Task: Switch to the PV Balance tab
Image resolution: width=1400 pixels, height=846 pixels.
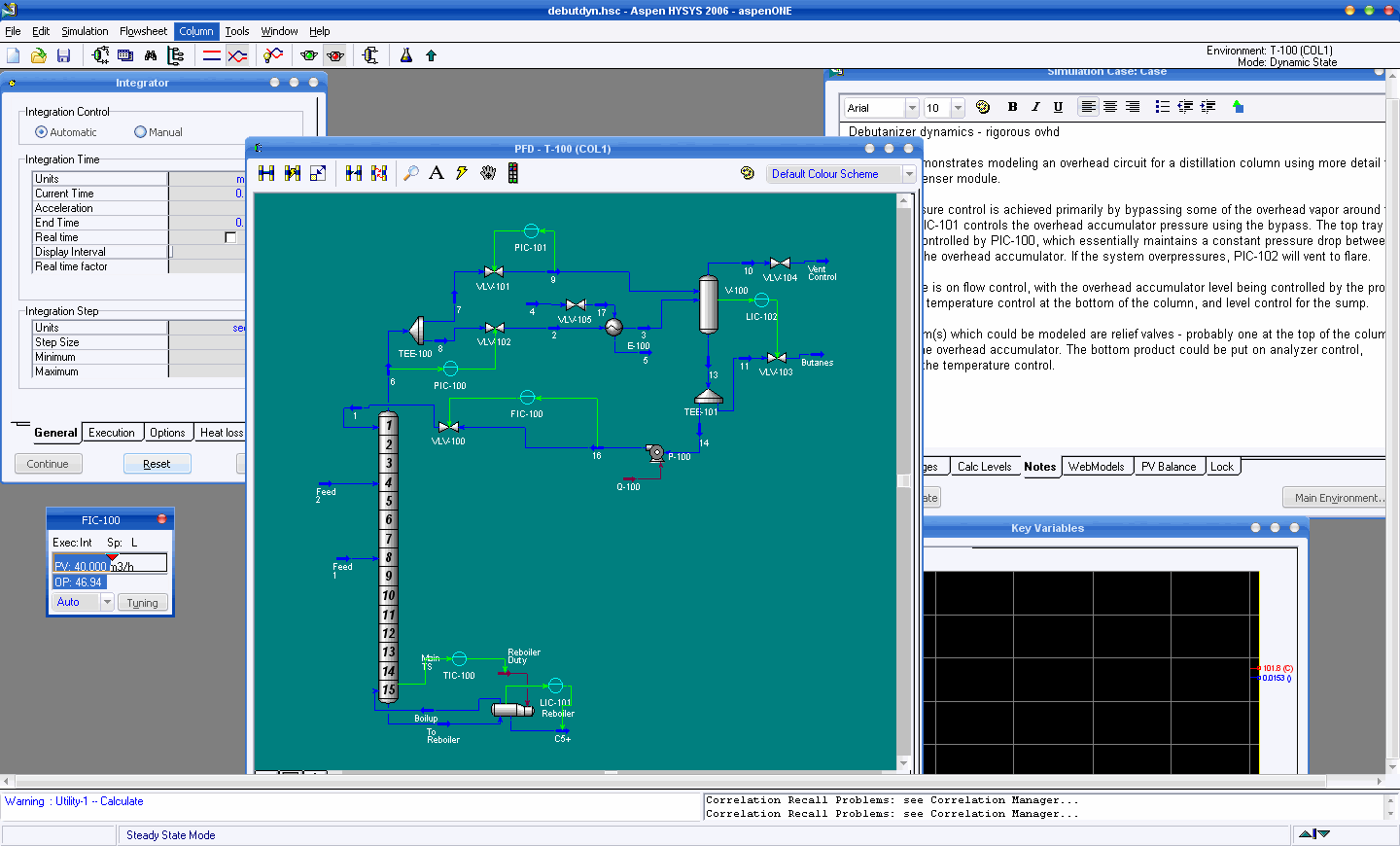Action: [1169, 467]
